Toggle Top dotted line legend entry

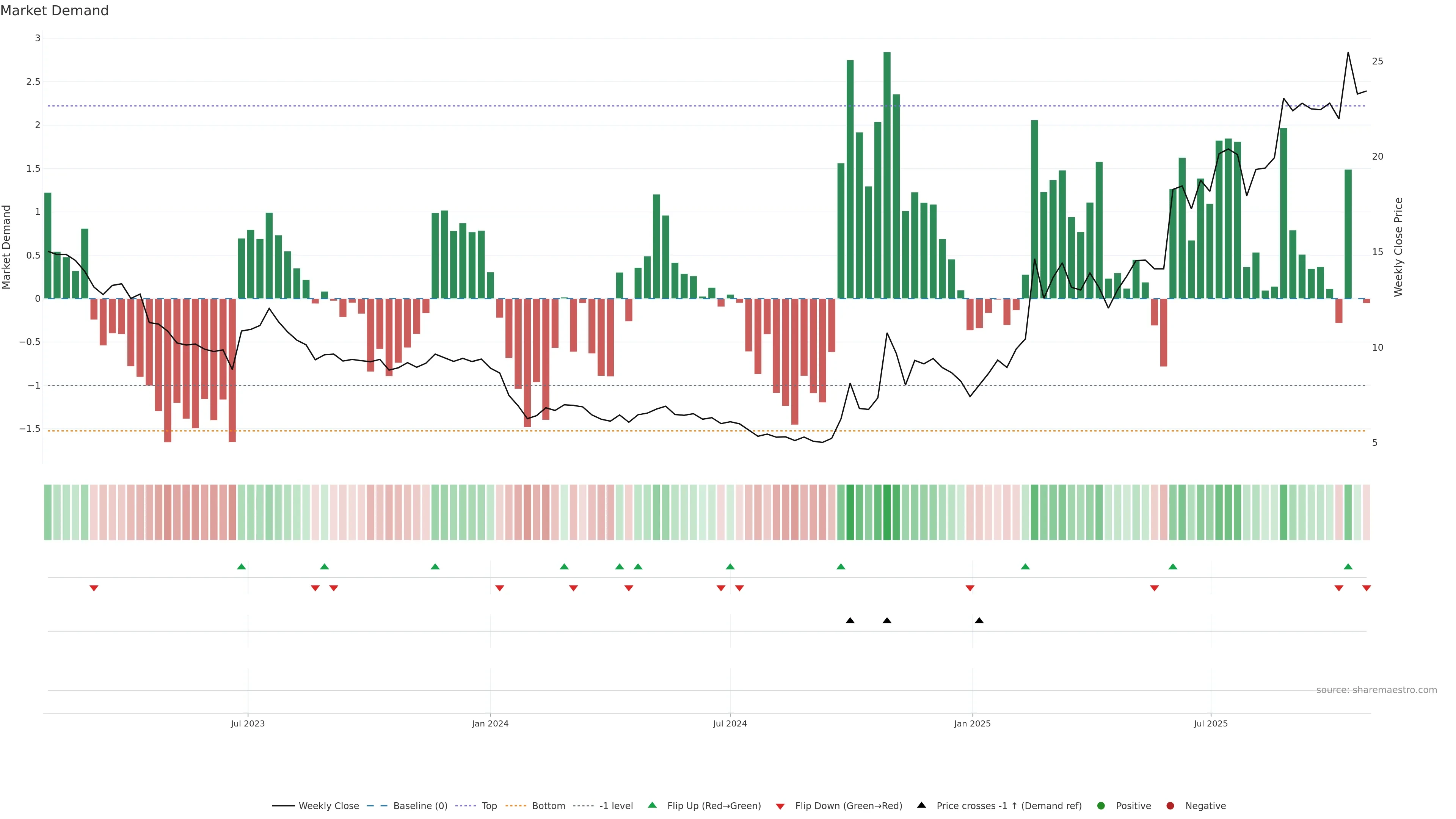489,805
